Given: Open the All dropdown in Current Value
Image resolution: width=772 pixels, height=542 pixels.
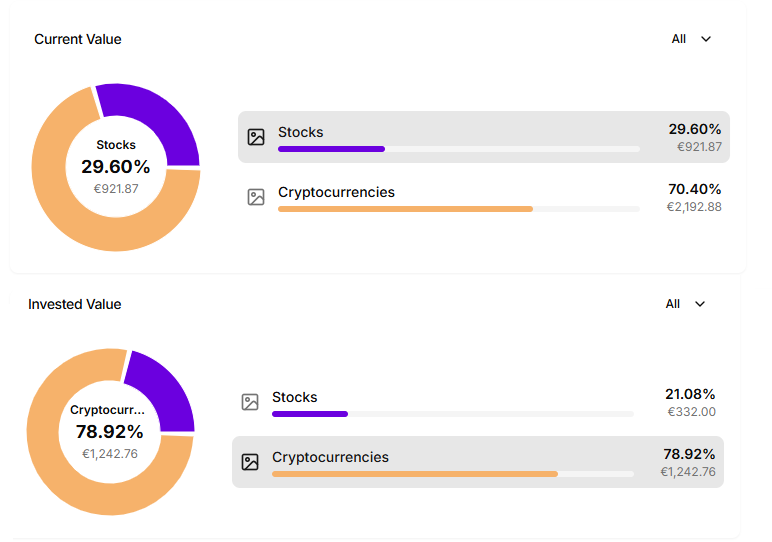Looking at the screenshot, I should coord(692,39).
